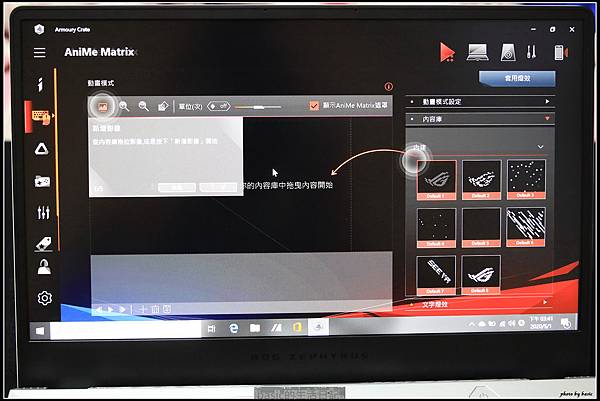Select the Default 3 dots thumbnail

click(x=526, y=179)
